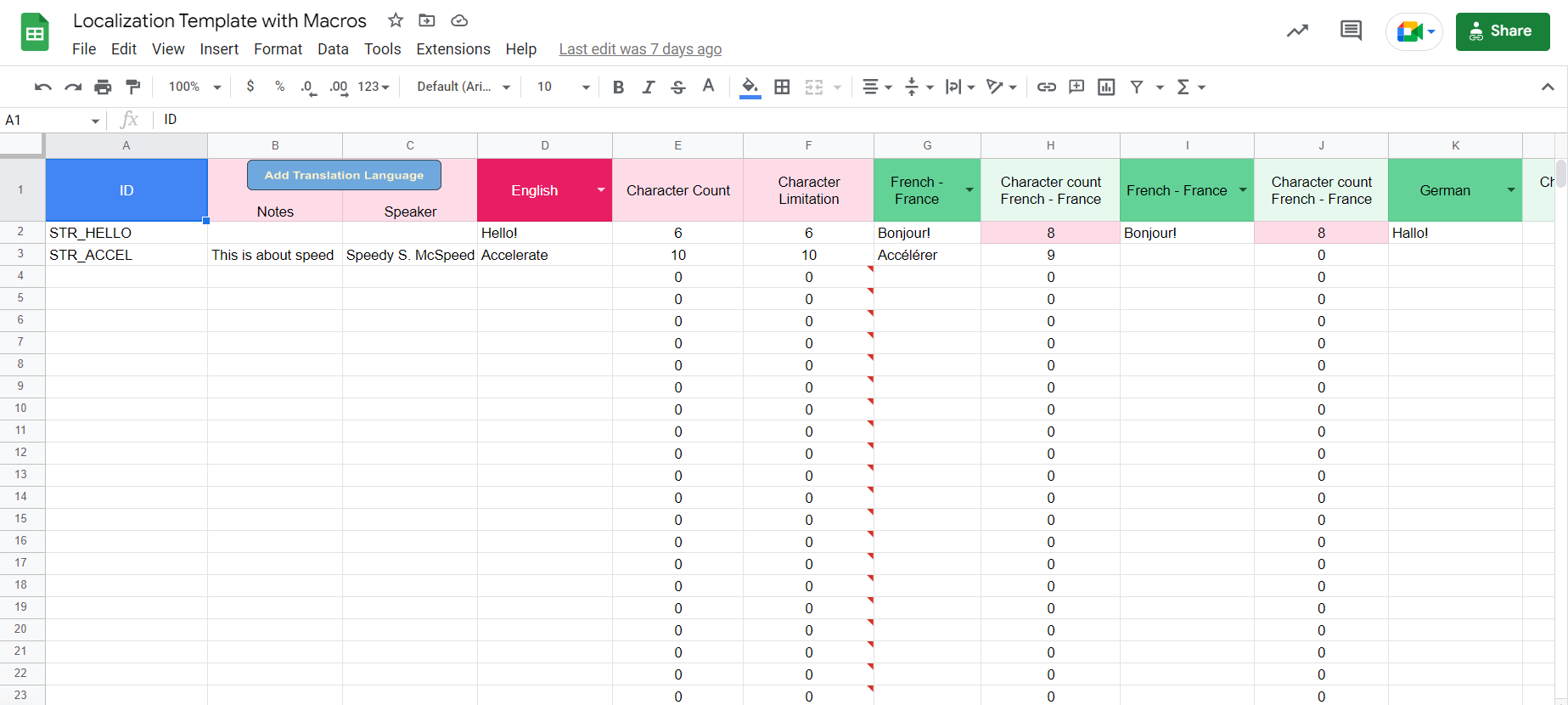Viewport: 1568px width, 705px height.
Task: Click the borders grid icon
Action: tap(782, 87)
